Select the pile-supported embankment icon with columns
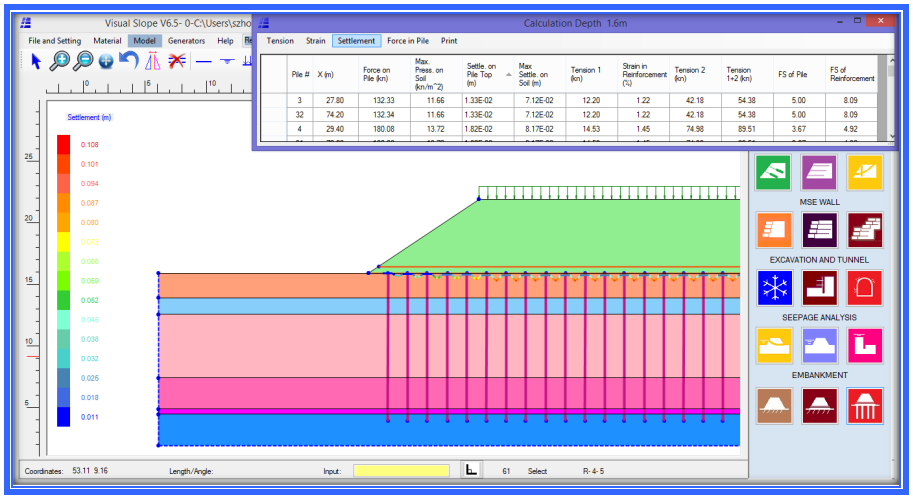 pyautogui.click(x=864, y=404)
